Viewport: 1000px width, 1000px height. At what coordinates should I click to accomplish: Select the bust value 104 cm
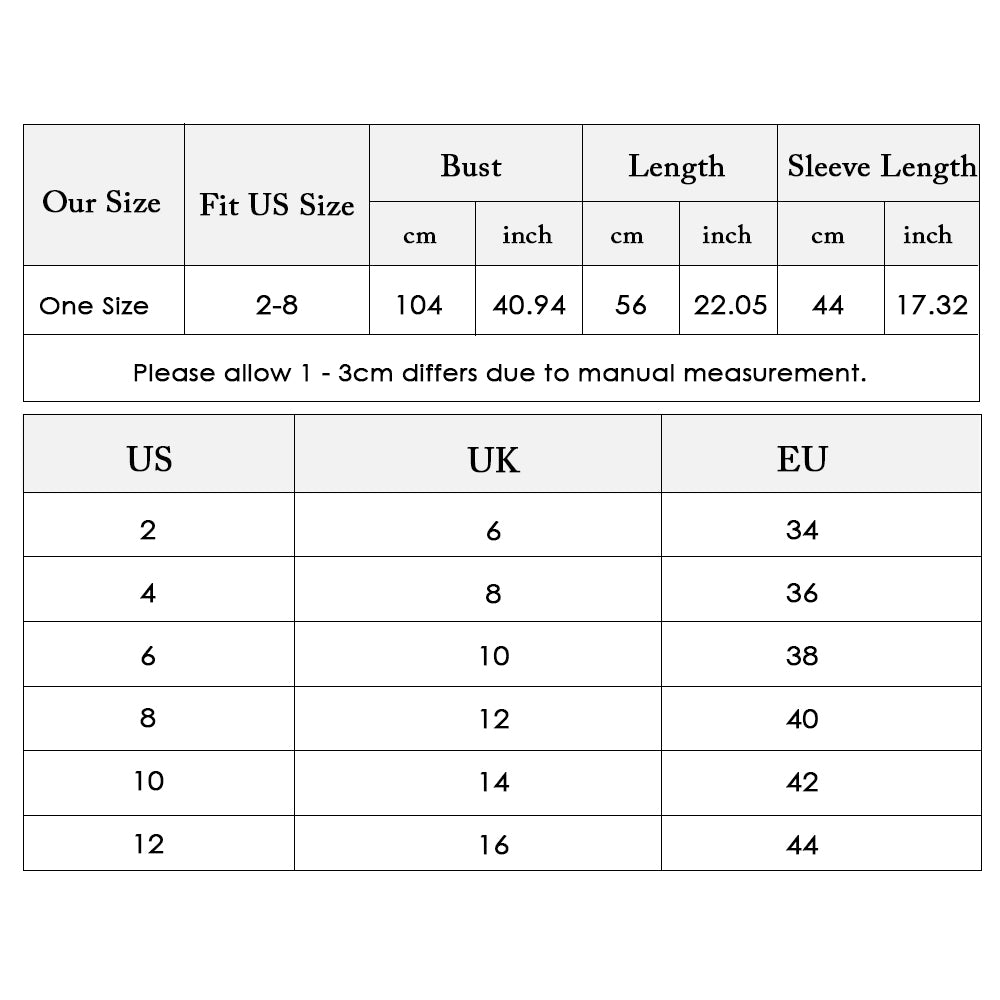click(422, 300)
